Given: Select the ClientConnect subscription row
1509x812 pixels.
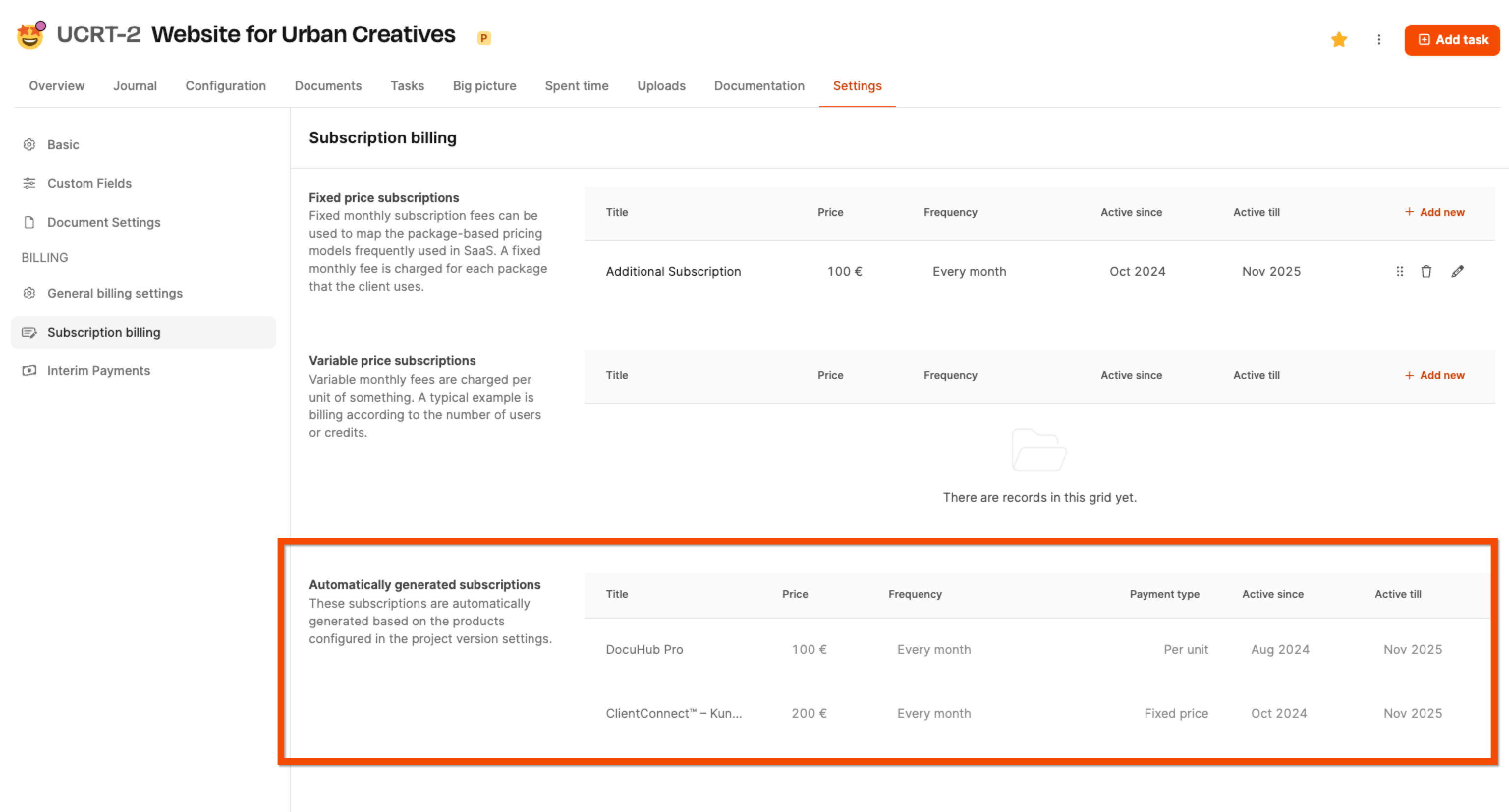Looking at the screenshot, I should [673, 713].
